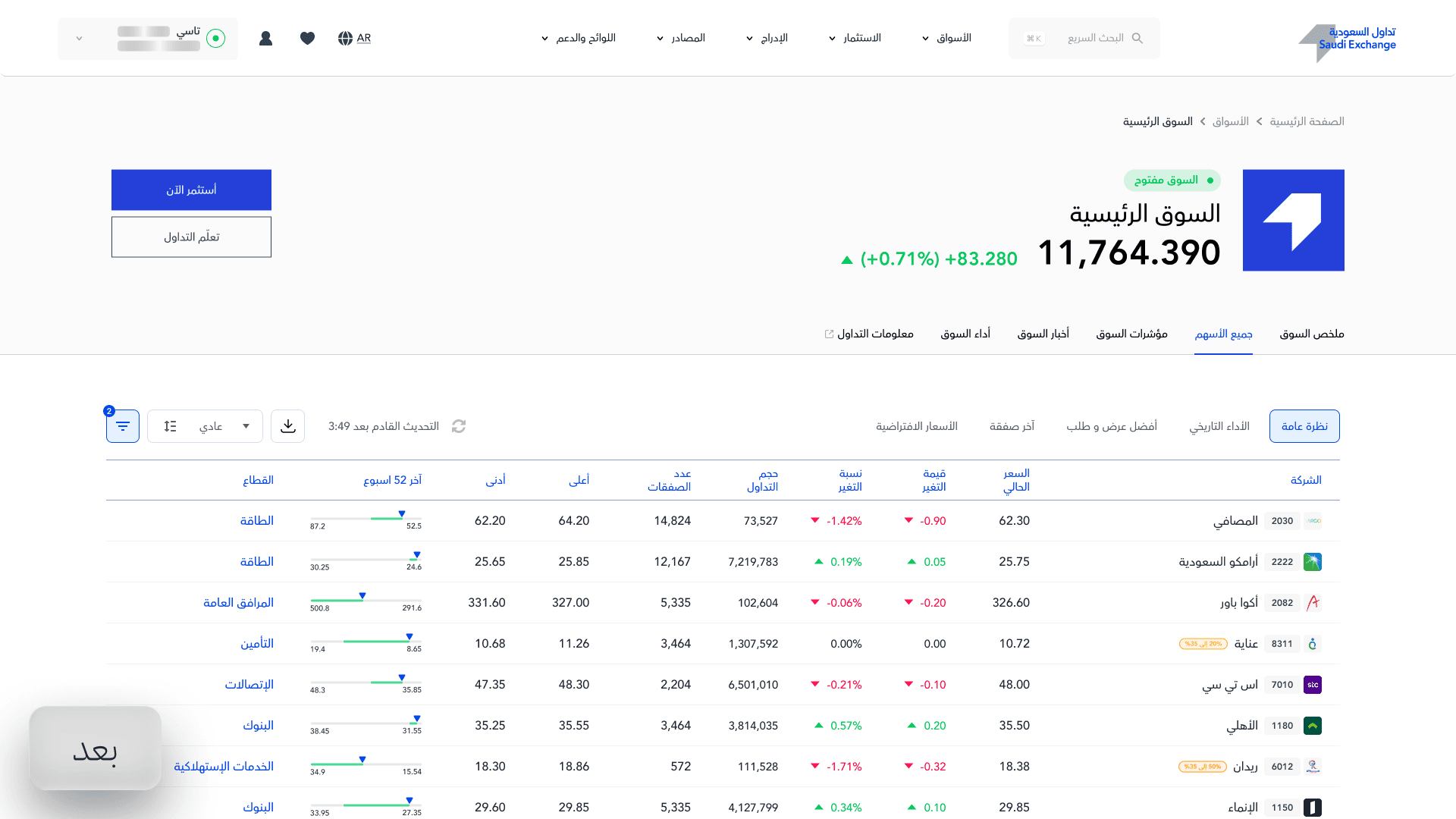Image resolution: width=1456 pixels, height=819 pixels.
Task: Switch to ملخص السوق tab
Action: 1311,334
